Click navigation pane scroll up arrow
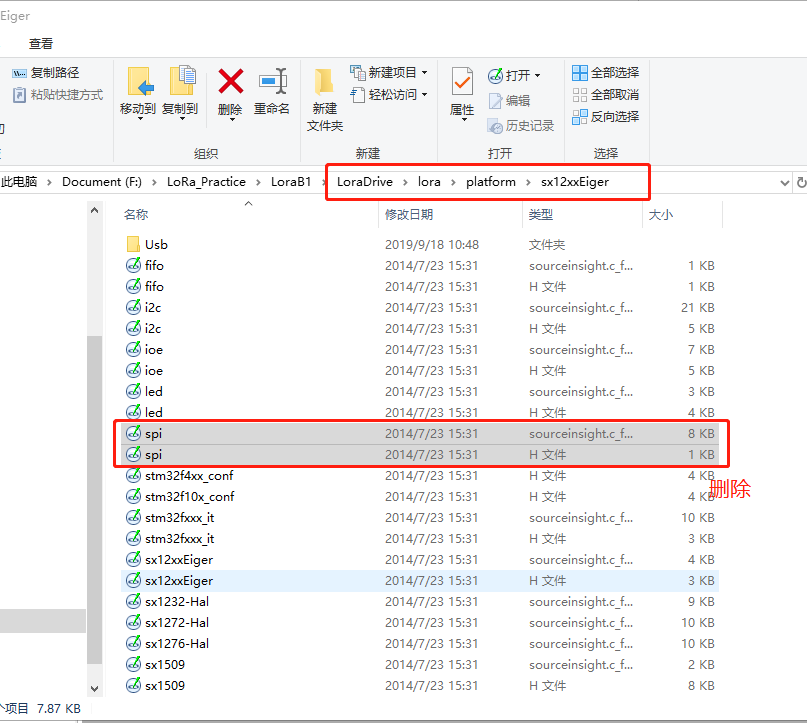The width and height of the screenshot is (807, 723). 94,210
